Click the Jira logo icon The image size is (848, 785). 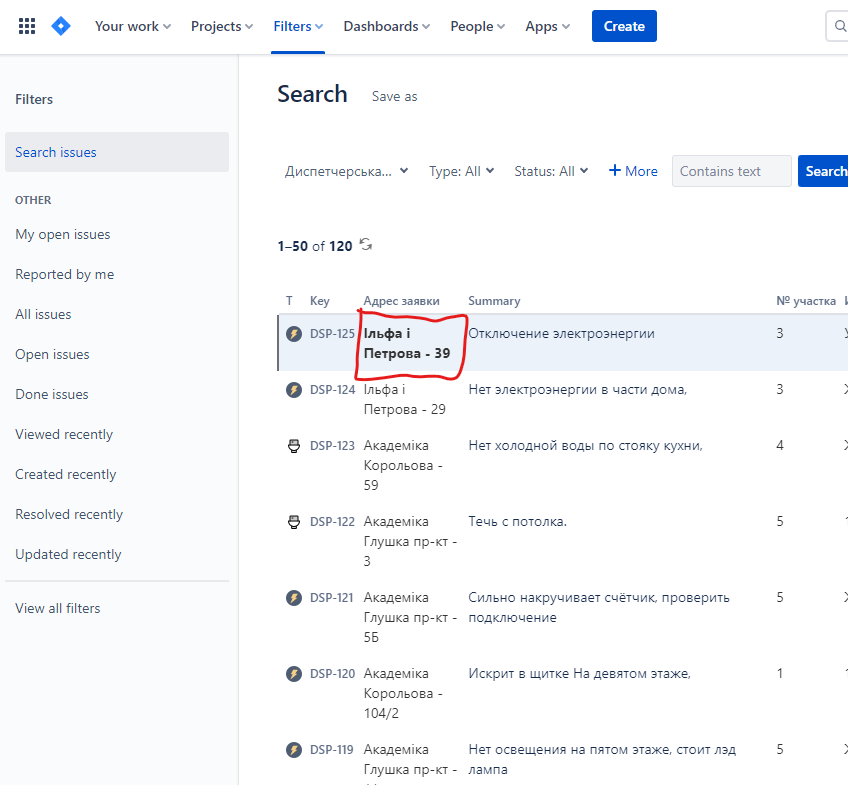pyautogui.click(x=61, y=26)
